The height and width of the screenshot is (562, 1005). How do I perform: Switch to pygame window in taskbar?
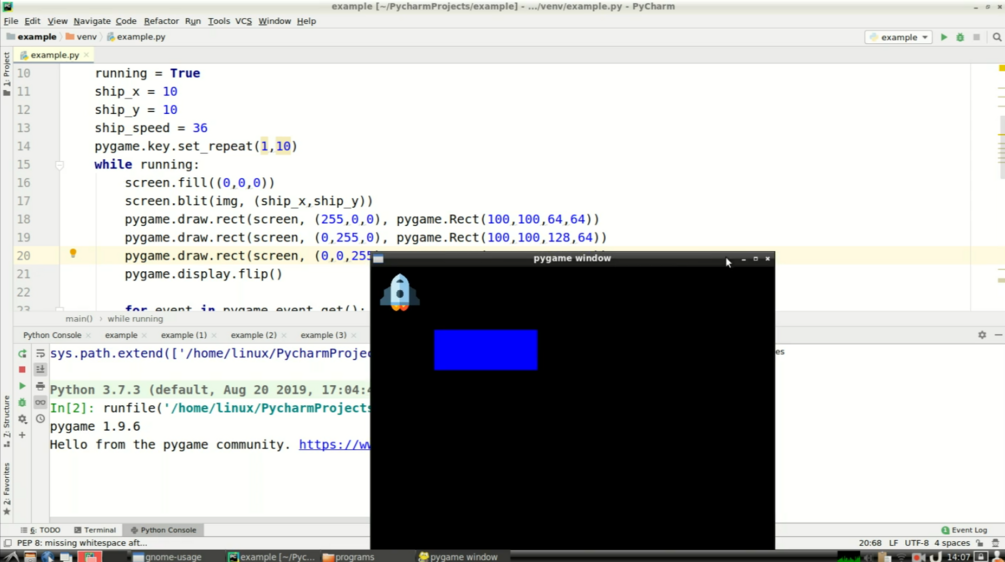[x=458, y=556]
